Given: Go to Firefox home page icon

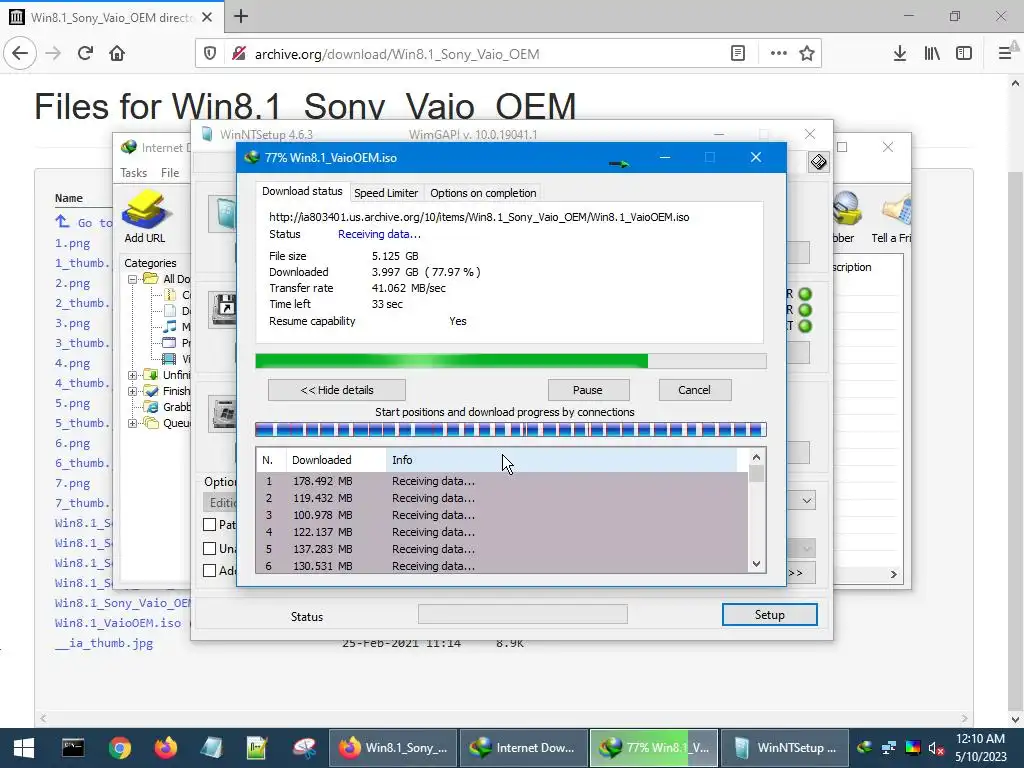Looking at the screenshot, I should point(117,54).
